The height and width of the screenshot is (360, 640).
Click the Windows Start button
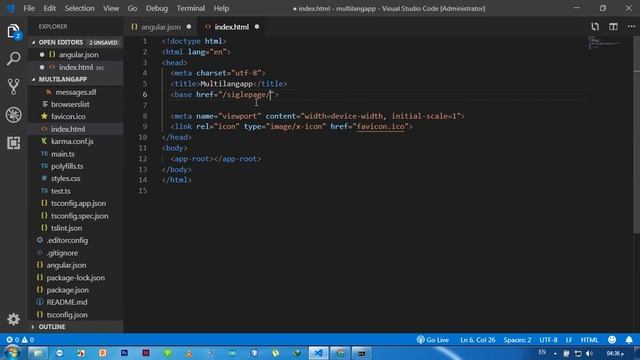(x=12, y=353)
